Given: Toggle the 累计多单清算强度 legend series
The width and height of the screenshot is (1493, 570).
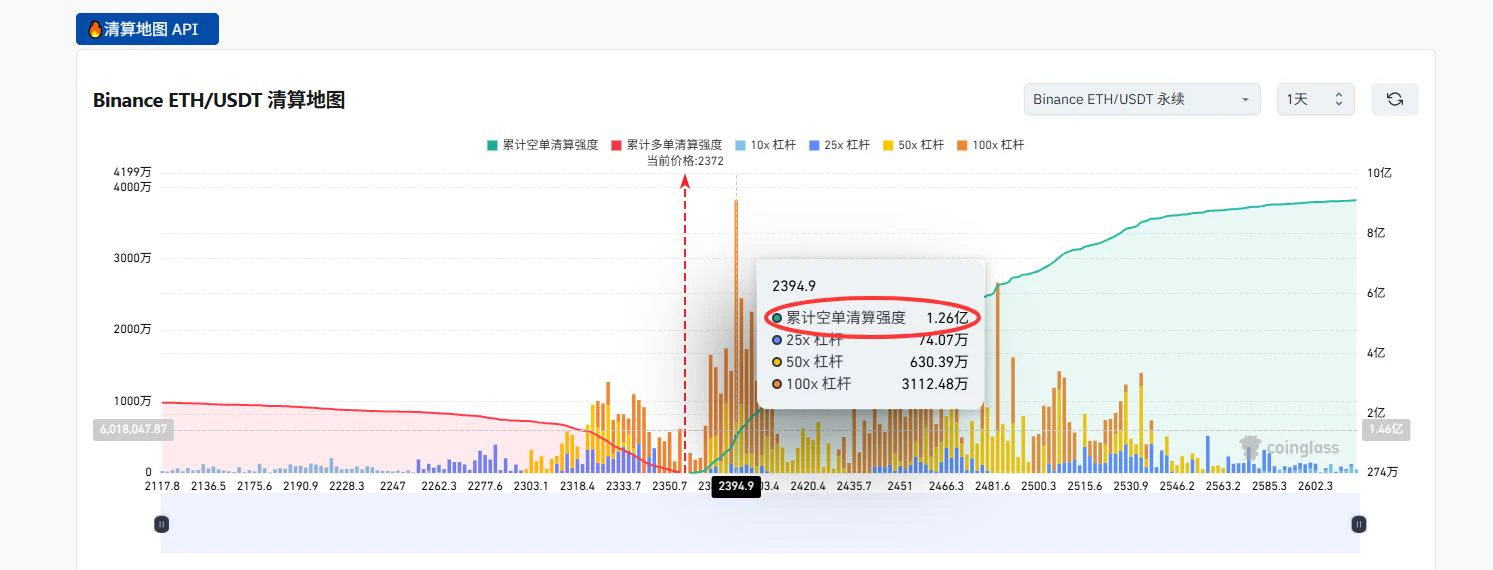Looking at the screenshot, I should click(666, 145).
